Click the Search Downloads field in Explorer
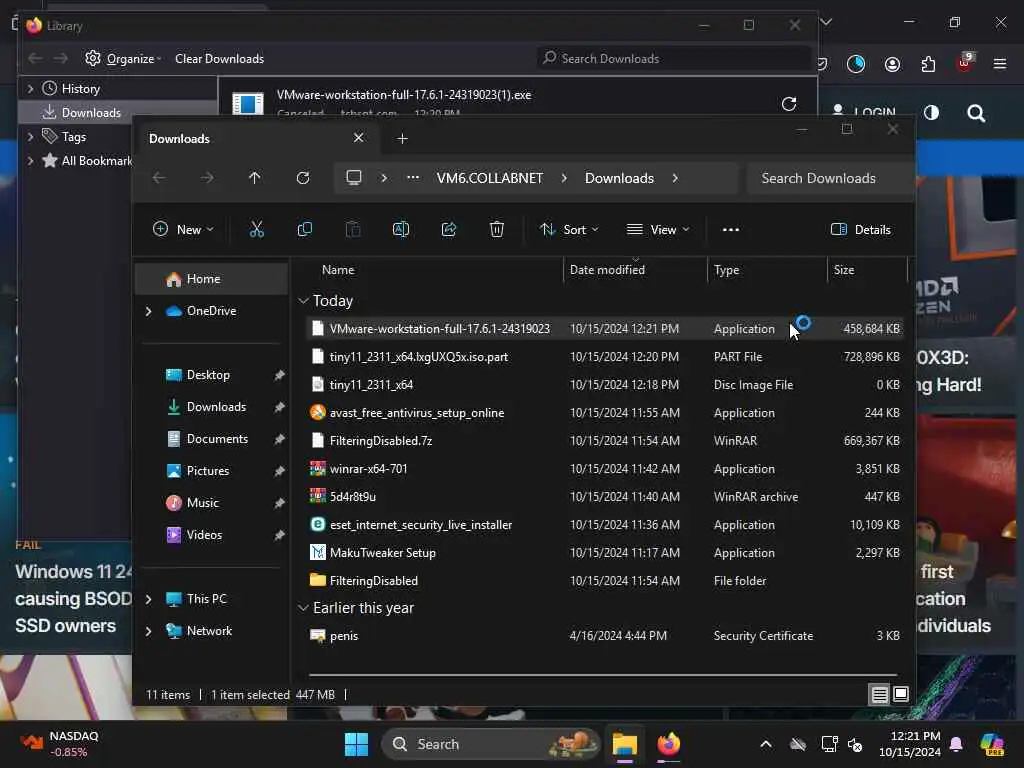 point(829,178)
